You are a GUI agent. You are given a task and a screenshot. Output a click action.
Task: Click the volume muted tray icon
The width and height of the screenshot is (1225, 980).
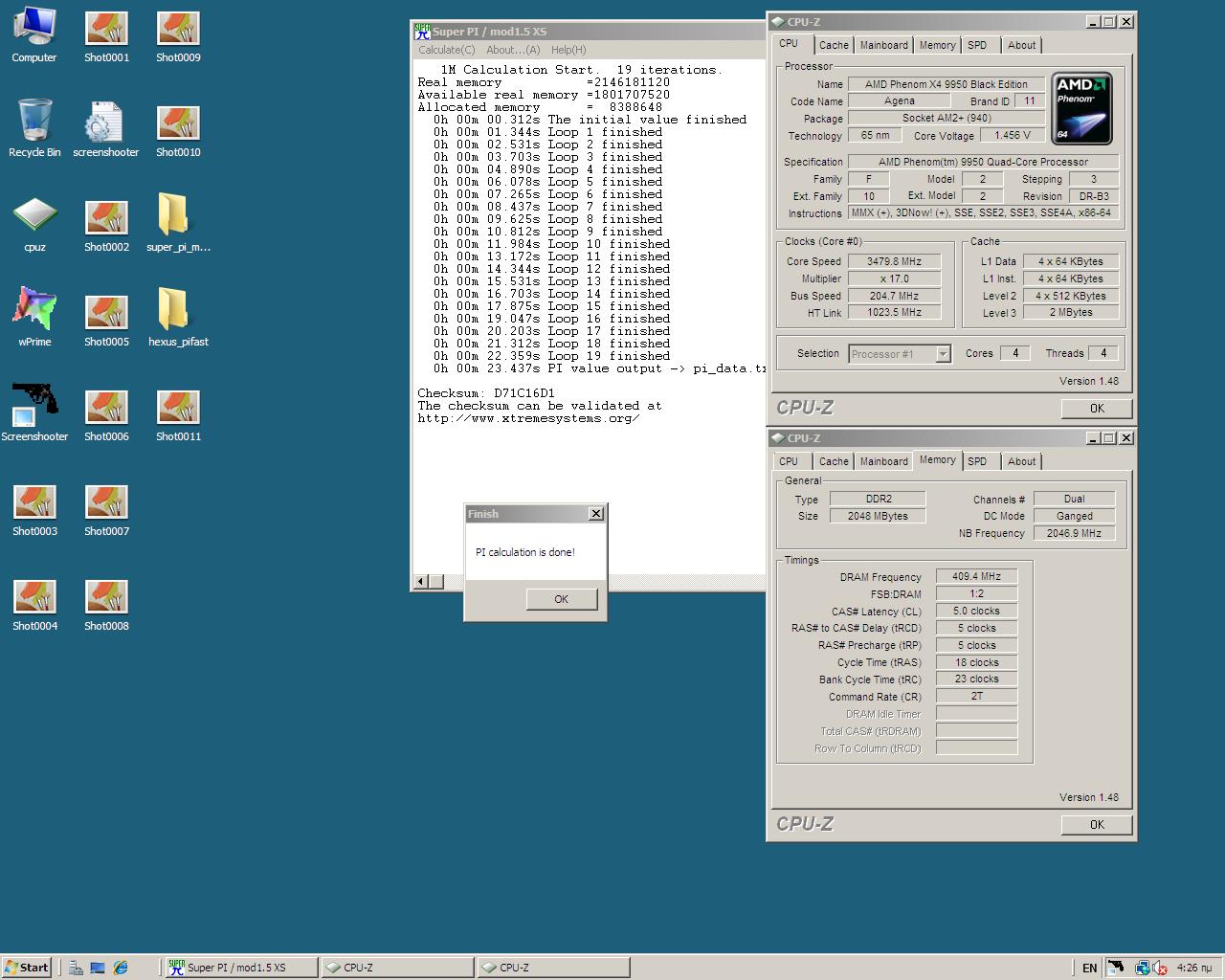[x=1160, y=968]
